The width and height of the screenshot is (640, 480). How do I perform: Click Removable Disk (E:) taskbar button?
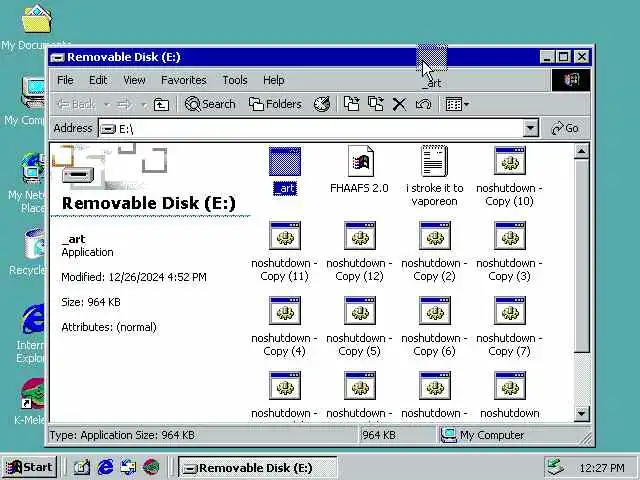(258, 468)
